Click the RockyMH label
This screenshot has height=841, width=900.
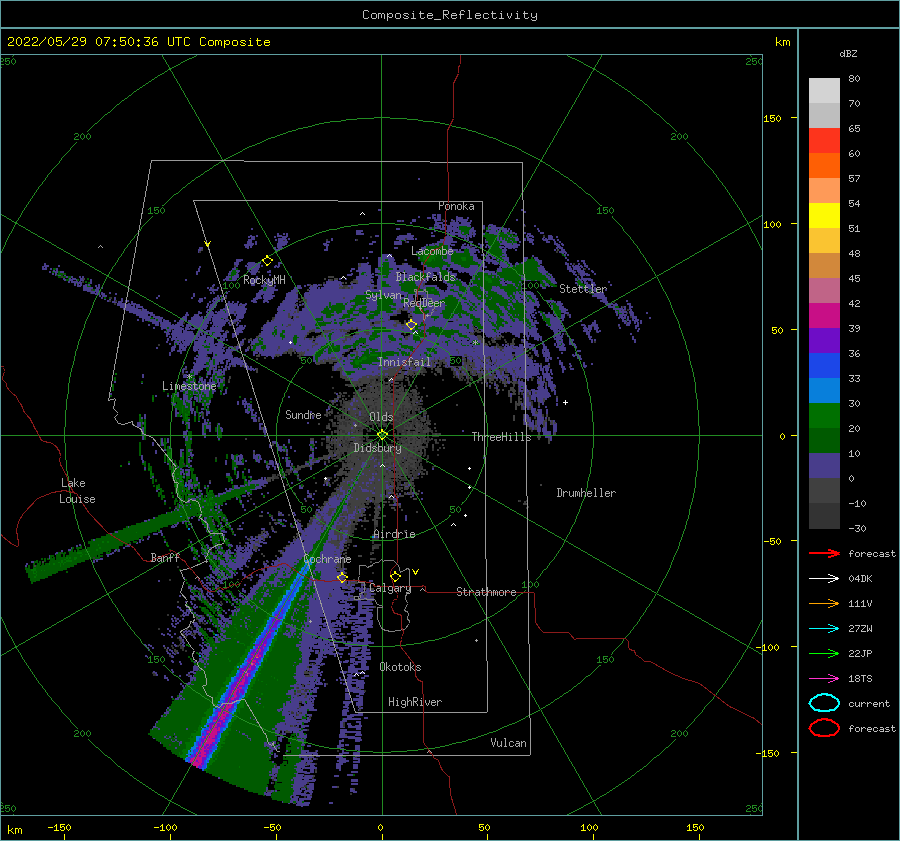point(264,280)
